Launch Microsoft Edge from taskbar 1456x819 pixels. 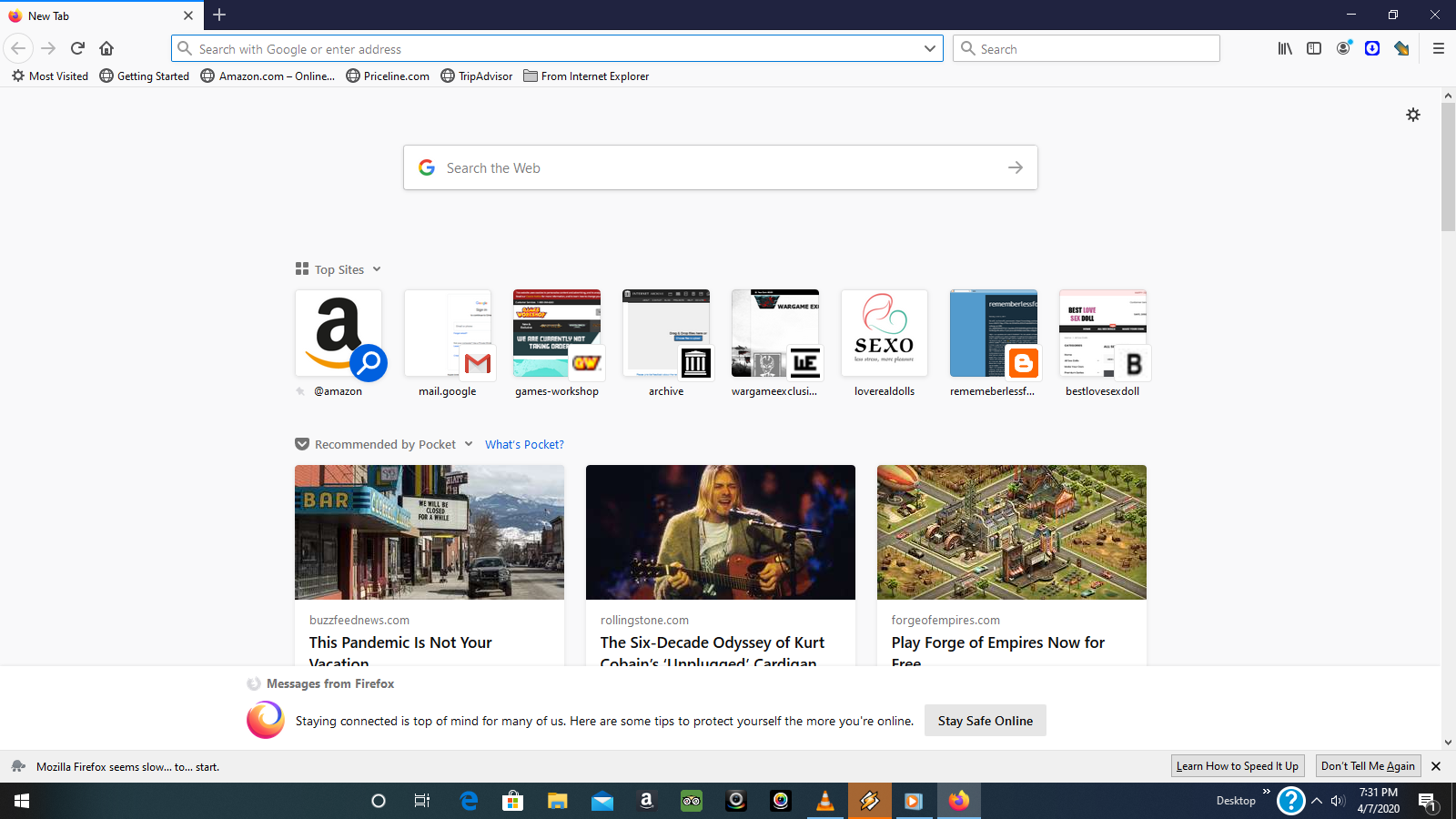point(469,801)
